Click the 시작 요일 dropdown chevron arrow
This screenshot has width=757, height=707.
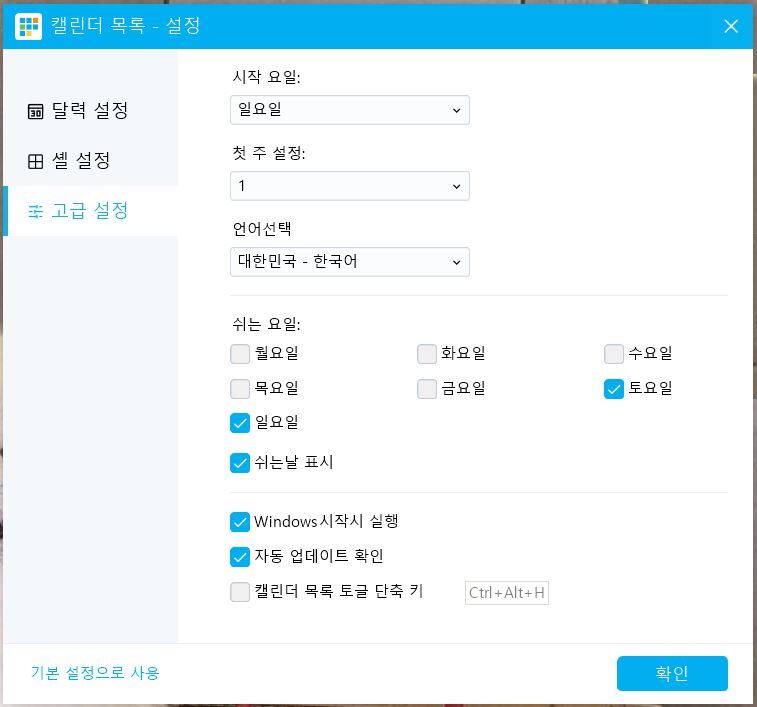(456, 111)
